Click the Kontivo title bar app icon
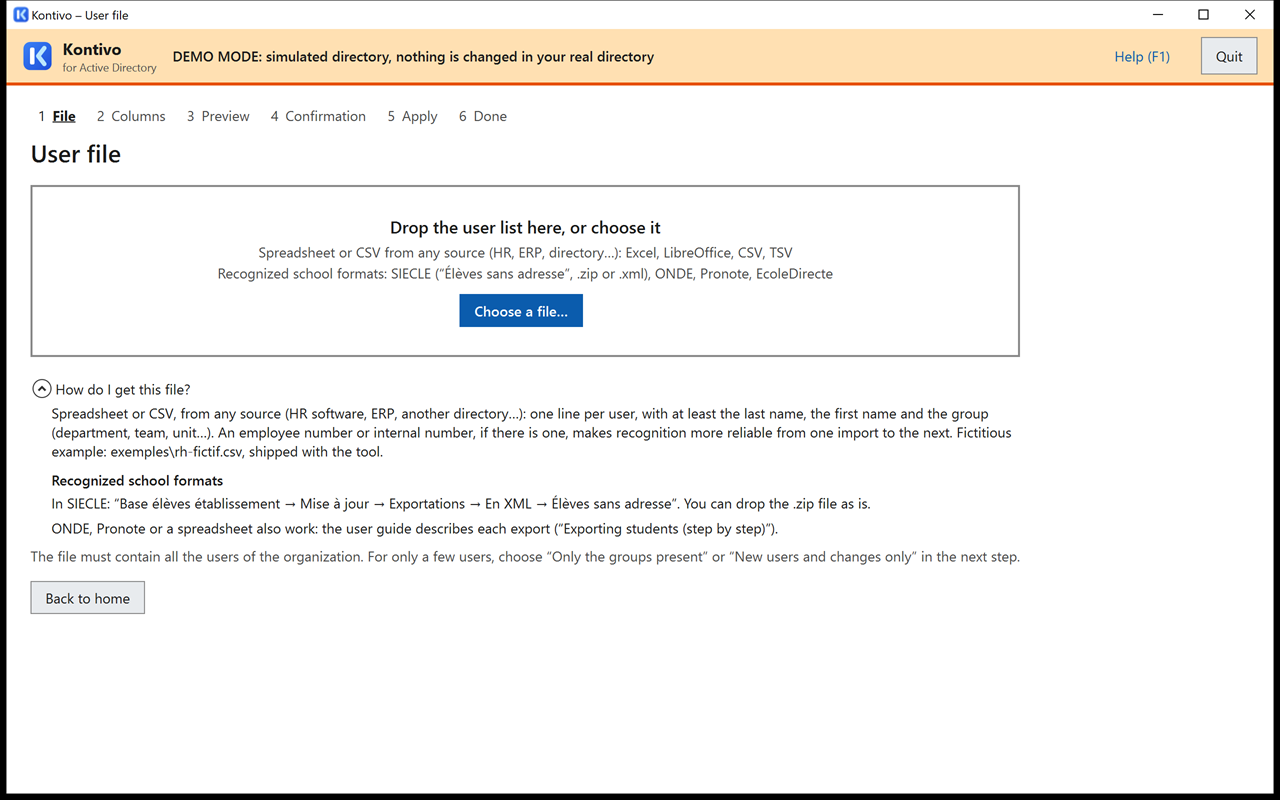The width and height of the screenshot is (1280, 800). (x=20, y=15)
